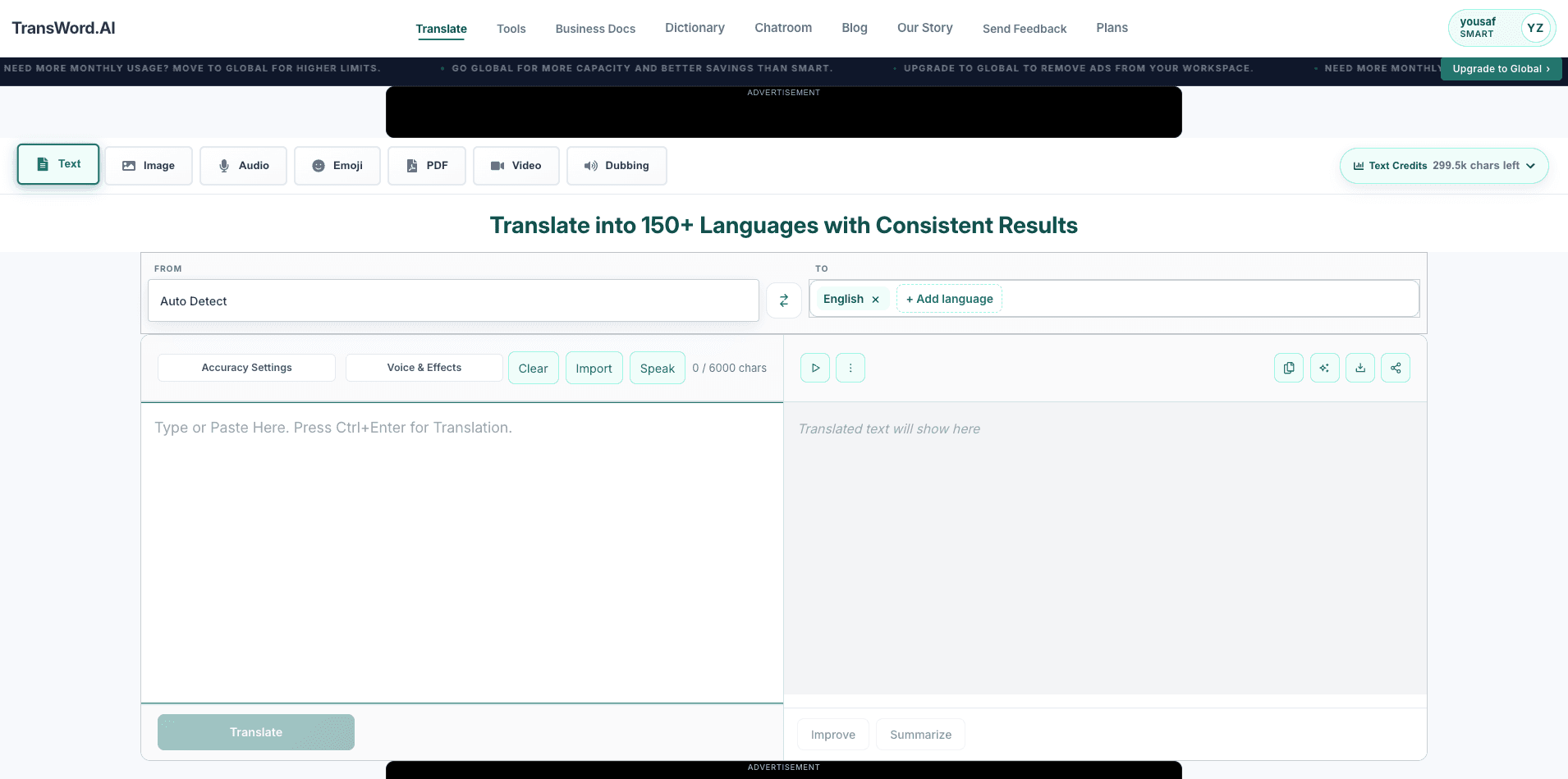Click the translated text output area
Screen dimensions: 1568x779
point(1105,548)
